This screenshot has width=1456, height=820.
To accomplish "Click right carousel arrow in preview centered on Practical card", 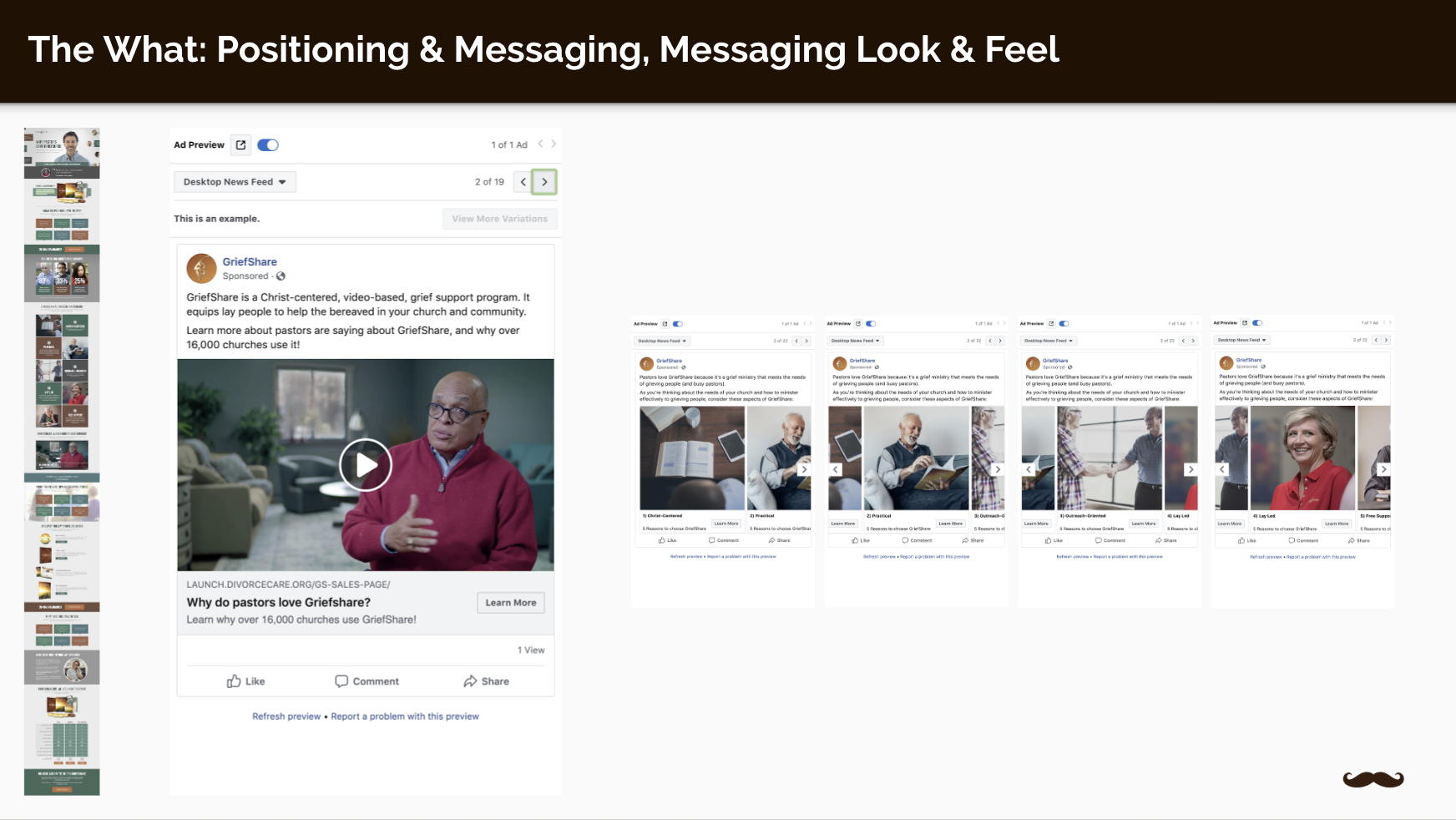I will tap(997, 469).
